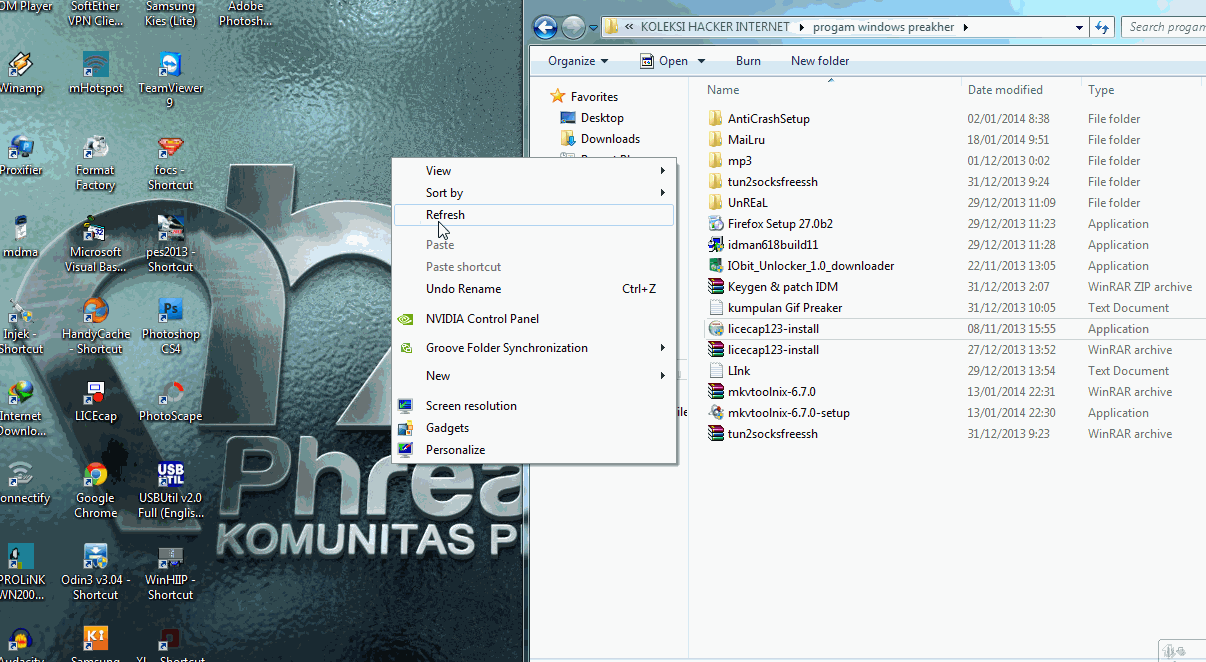Select the mdma desktop icon

coord(20,237)
